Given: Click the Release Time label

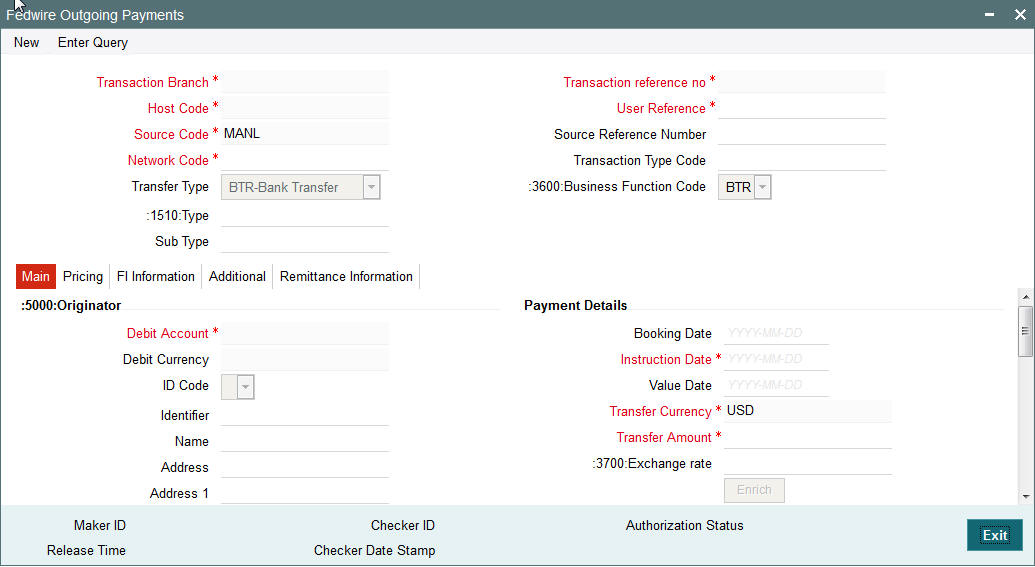Looking at the screenshot, I should (86, 550).
